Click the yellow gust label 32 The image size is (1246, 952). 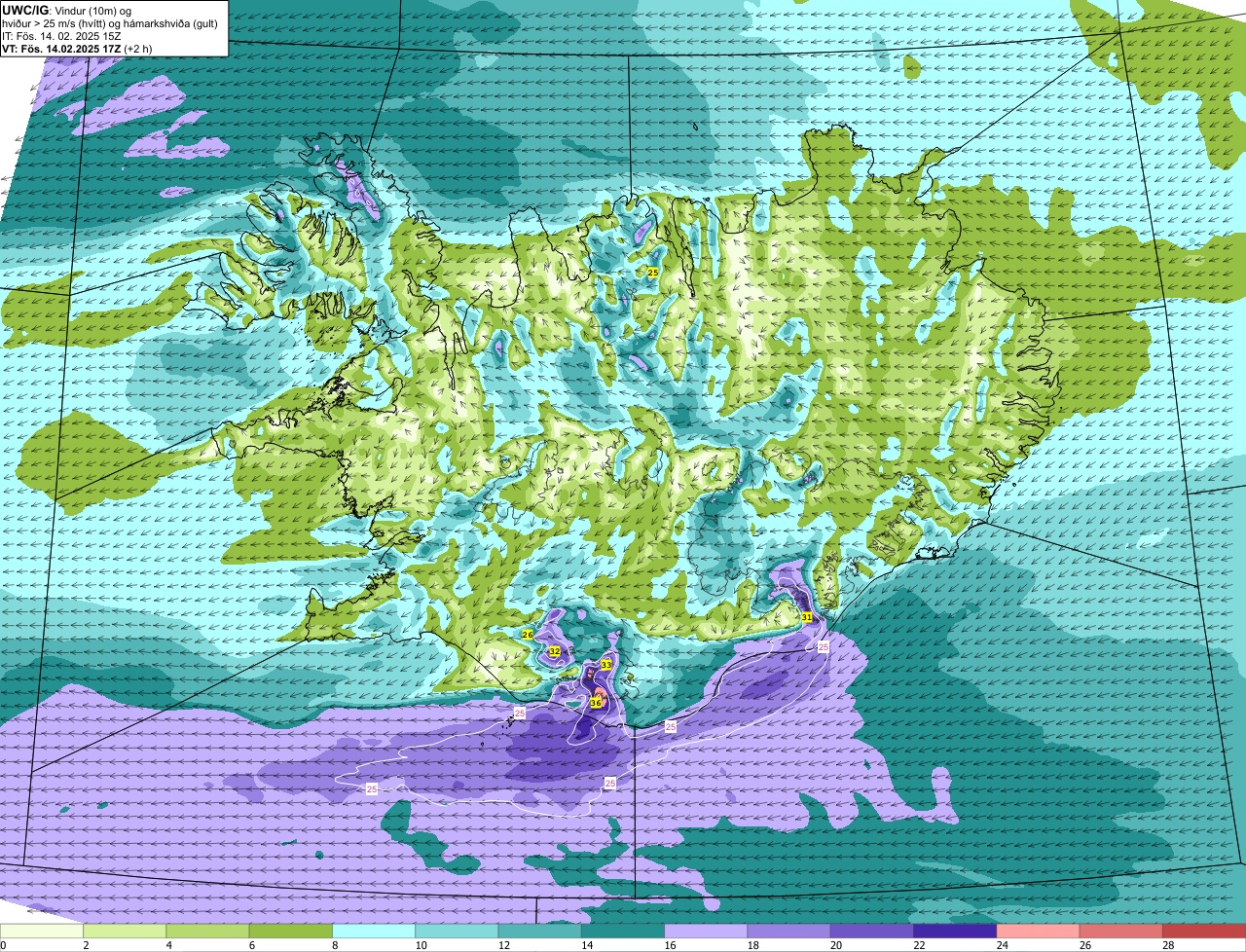[554, 650]
